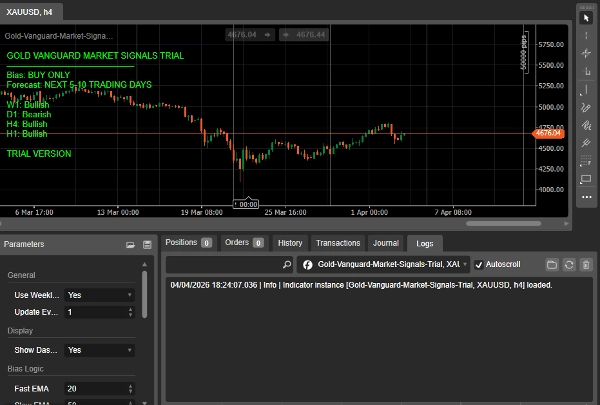The height and width of the screenshot is (405, 600).
Task: Switch to the Orders tab
Action: (x=244, y=243)
